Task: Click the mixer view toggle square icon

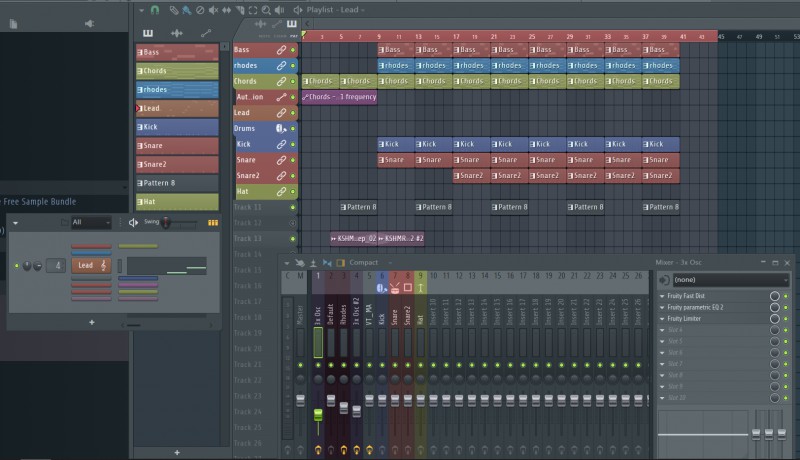Action: (340, 263)
